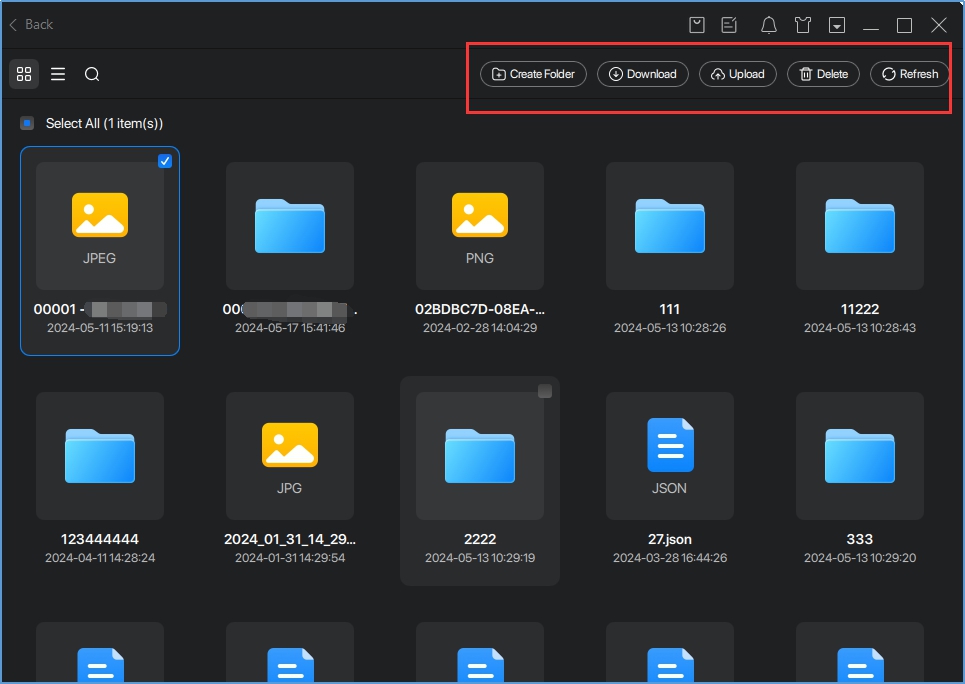This screenshot has width=965, height=684.
Task: Click the Upload button
Action: (737, 74)
